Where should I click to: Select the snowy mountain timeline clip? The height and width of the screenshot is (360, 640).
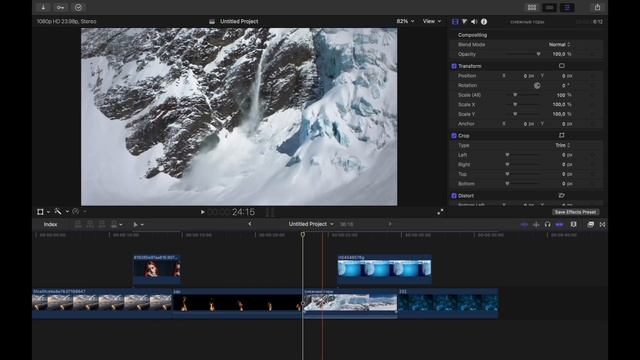(x=350, y=303)
